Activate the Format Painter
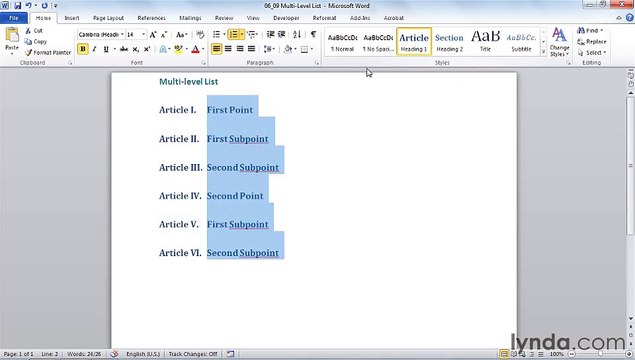635x360 pixels. coord(48,53)
